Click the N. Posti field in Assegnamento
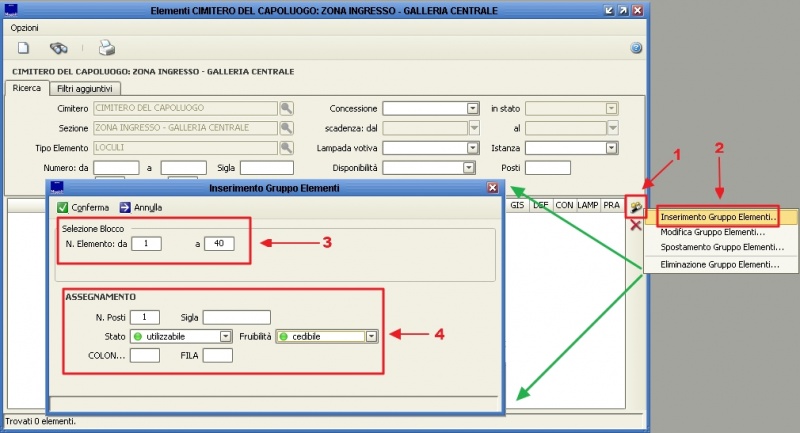 (x=144, y=318)
